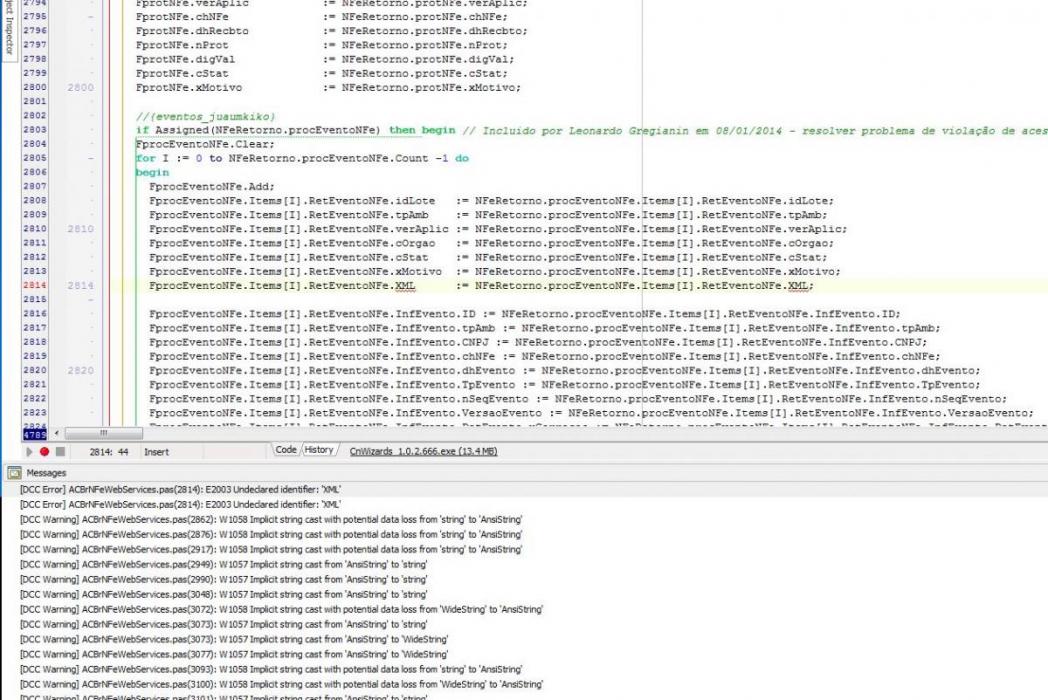Open the CnWizards_1.0.2.666.exe link
1048x700 pixels.
pyautogui.click(x=423, y=451)
